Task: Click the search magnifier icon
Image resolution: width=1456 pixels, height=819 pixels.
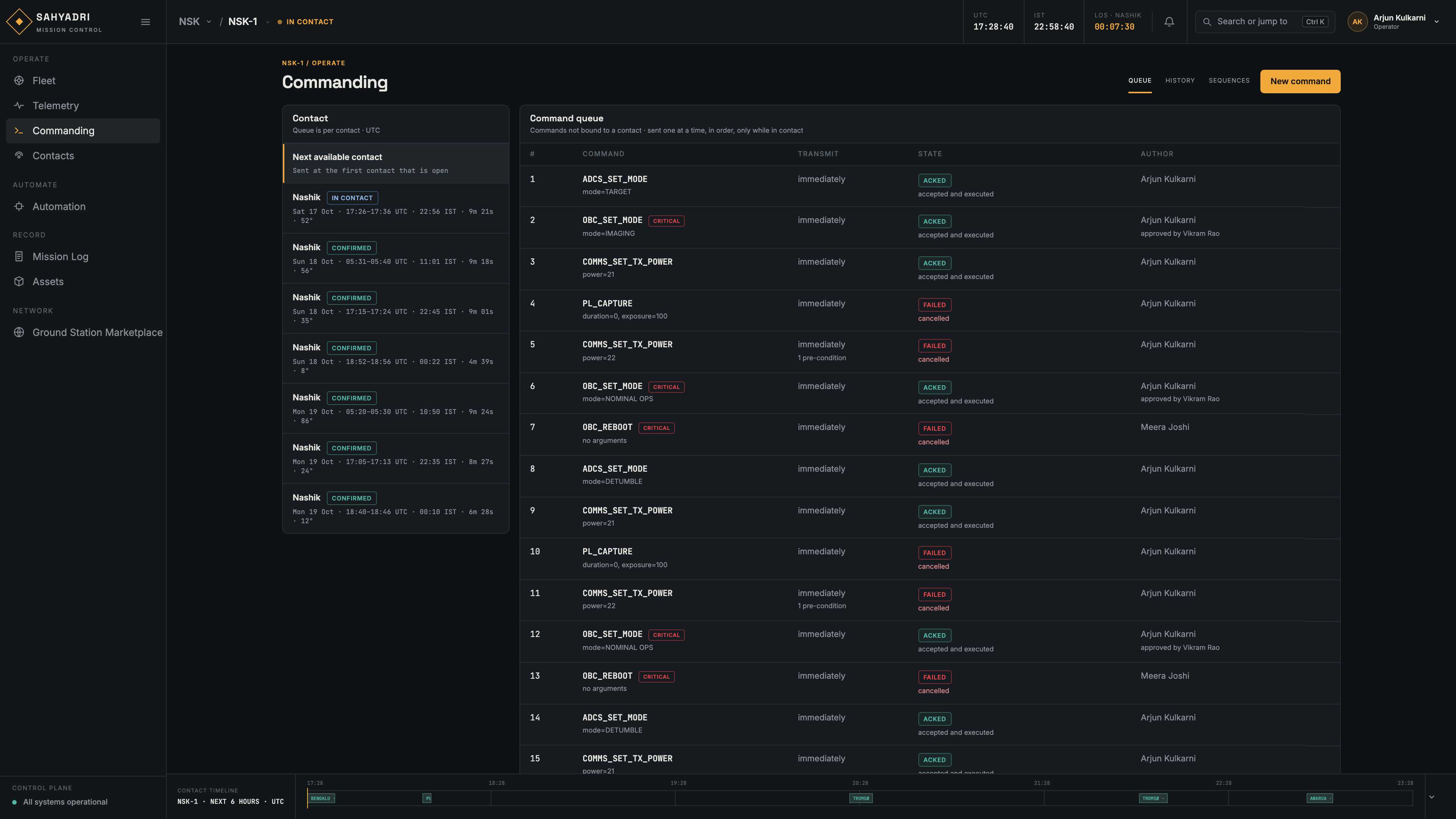Action: tap(1207, 22)
